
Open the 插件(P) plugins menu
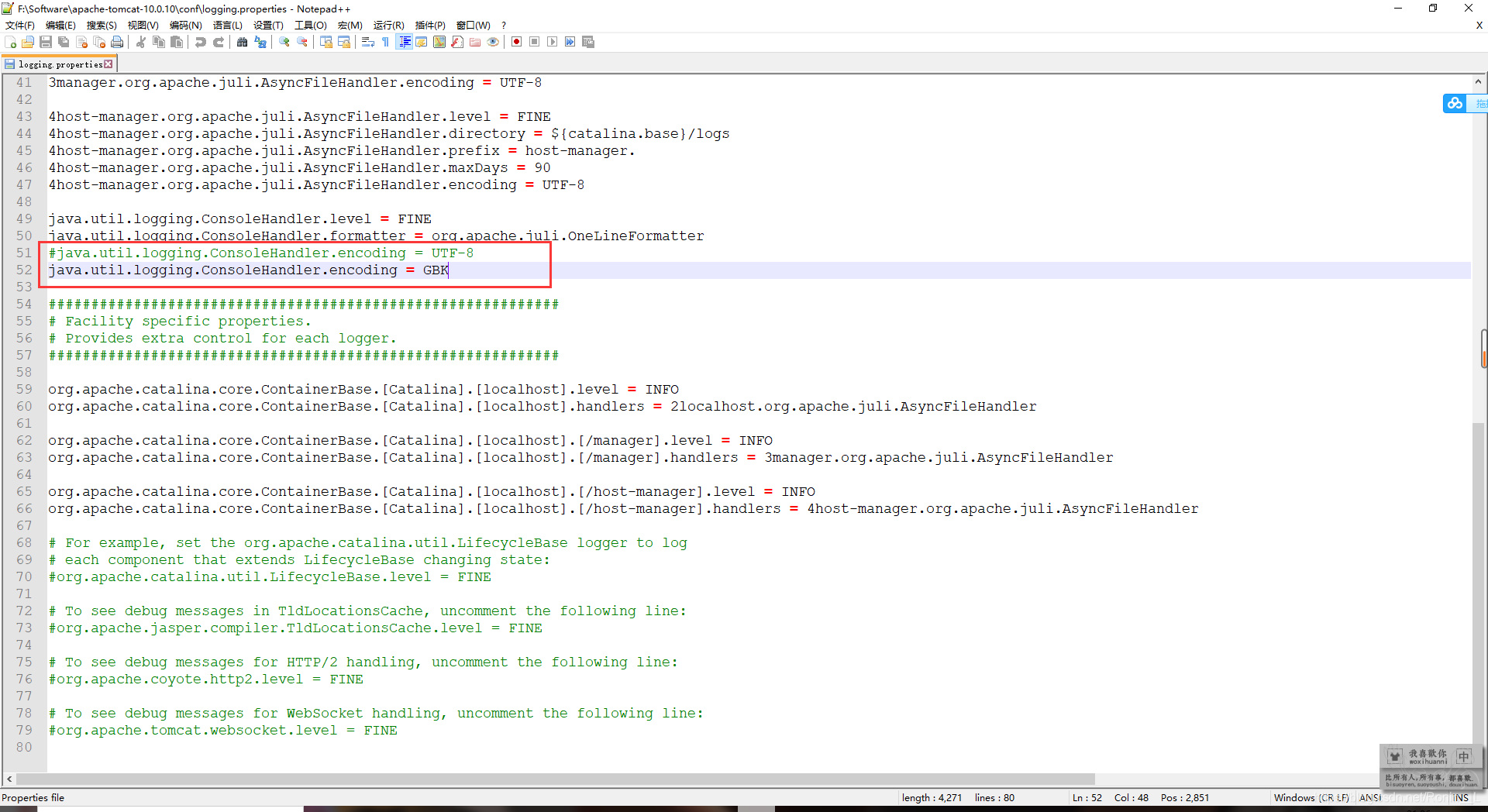[430, 26]
